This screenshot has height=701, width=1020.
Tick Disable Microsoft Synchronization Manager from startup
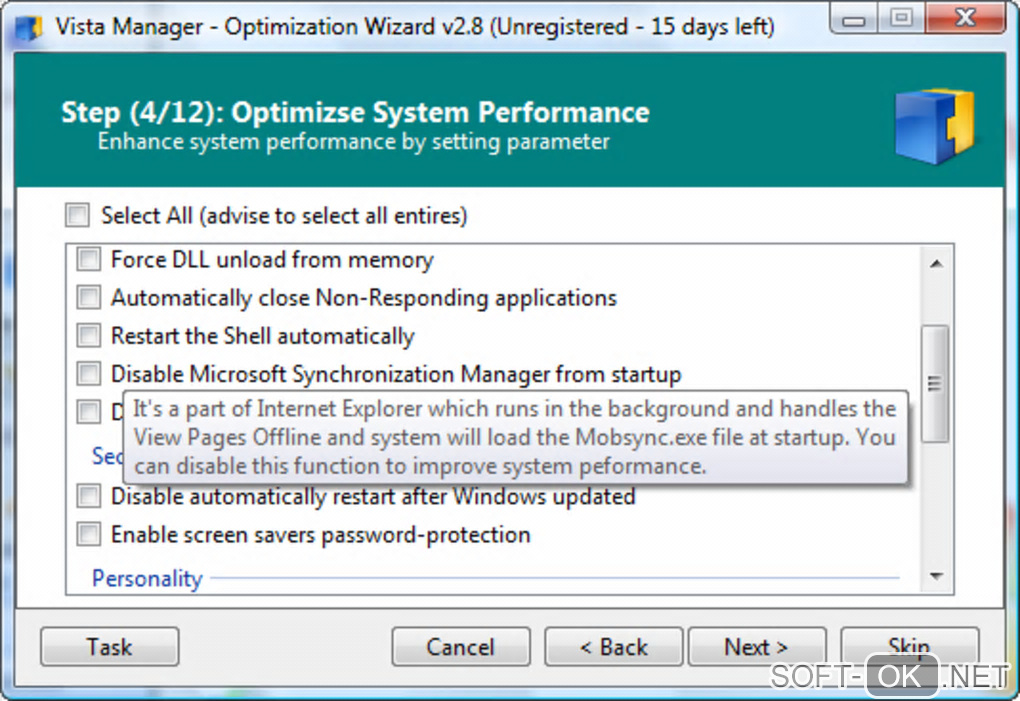pos(90,374)
